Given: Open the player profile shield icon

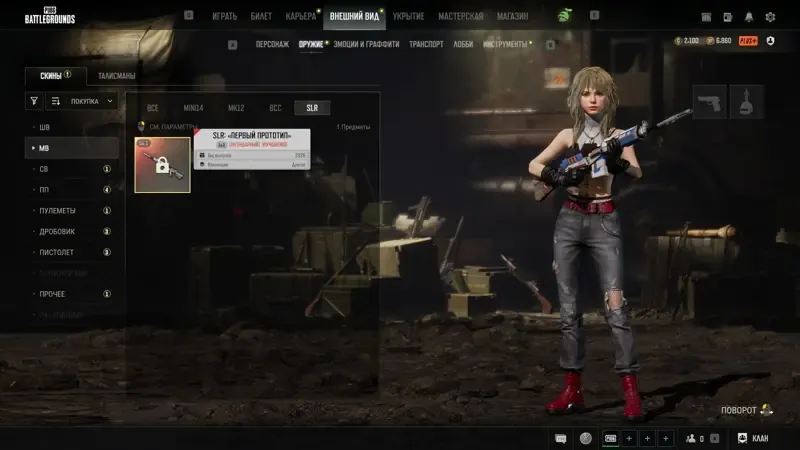Looking at the screenshot, I should 770,41.
